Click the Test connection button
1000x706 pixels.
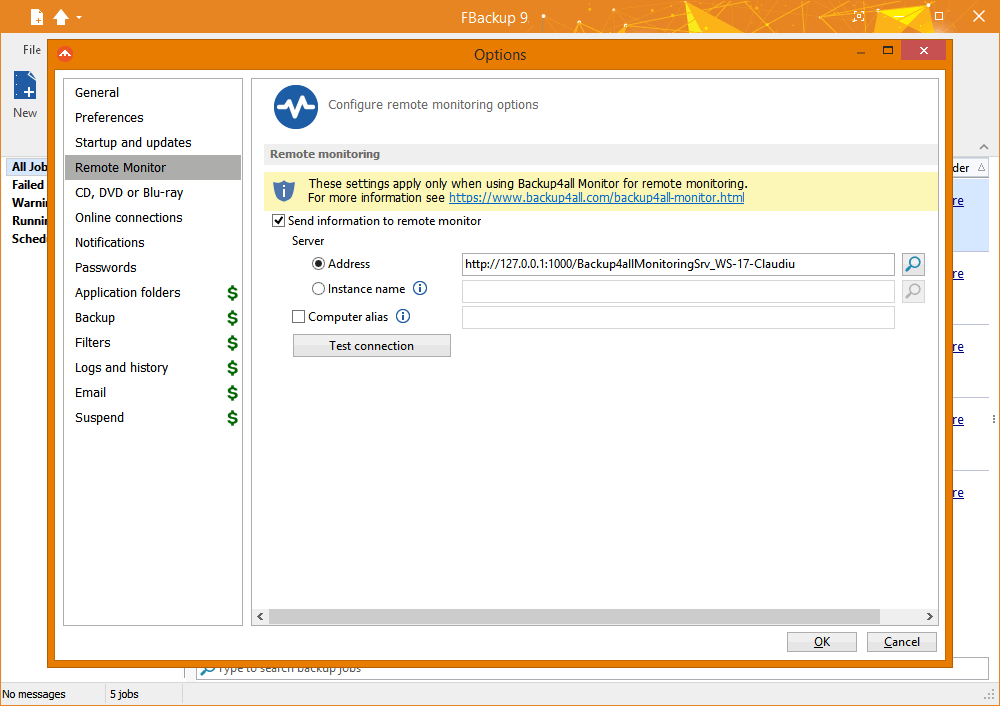[x=372, y=346]
